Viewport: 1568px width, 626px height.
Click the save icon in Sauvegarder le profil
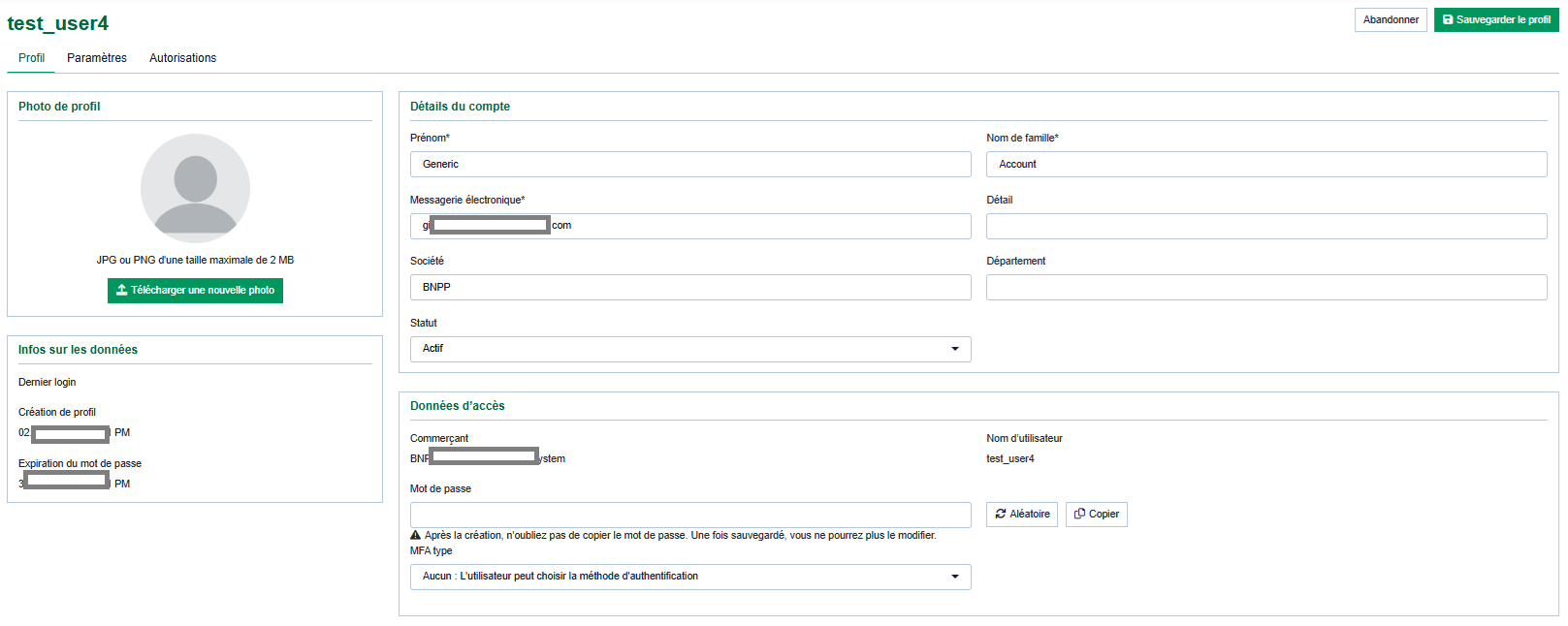pyautogui.click(x=1448, y=20)
